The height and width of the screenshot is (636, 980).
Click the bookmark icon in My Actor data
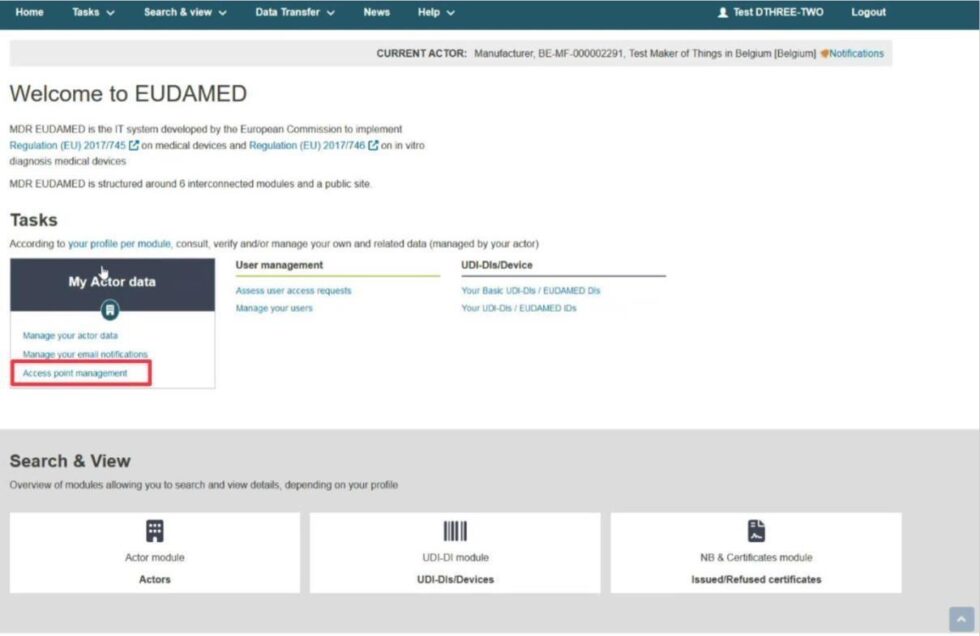(x=110, y=310)
